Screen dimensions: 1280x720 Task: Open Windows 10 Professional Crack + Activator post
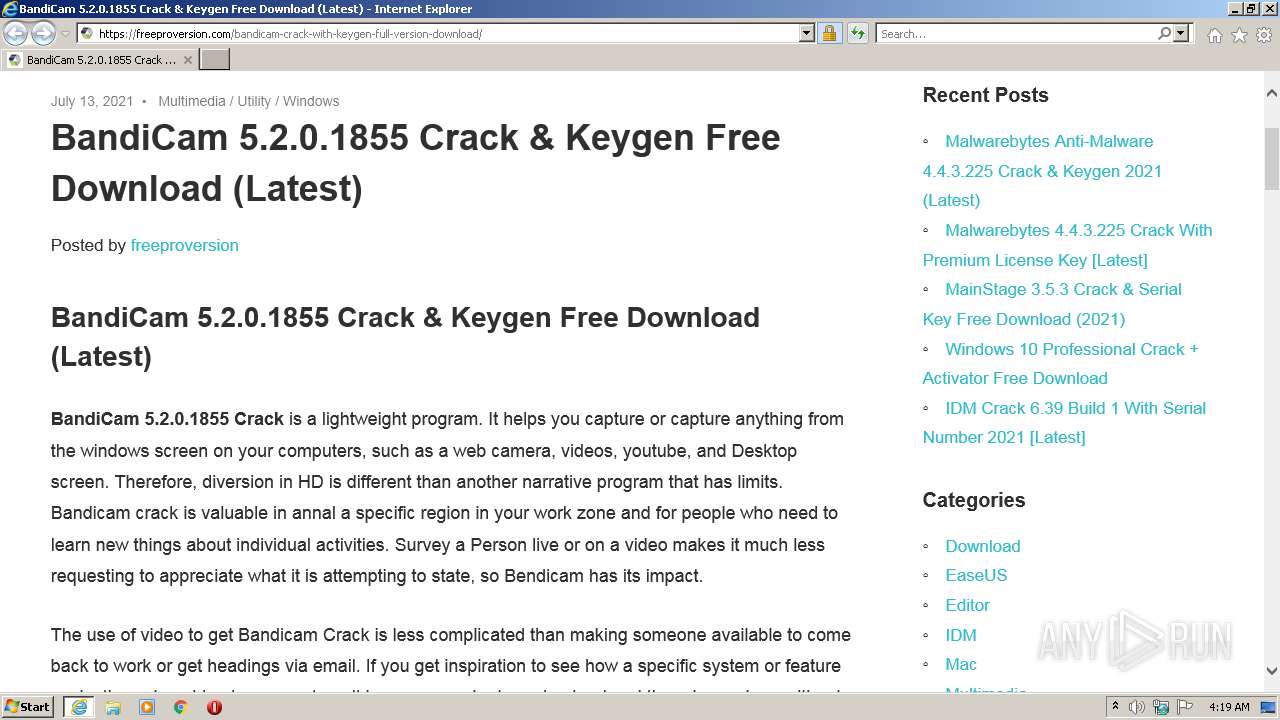1060,363
